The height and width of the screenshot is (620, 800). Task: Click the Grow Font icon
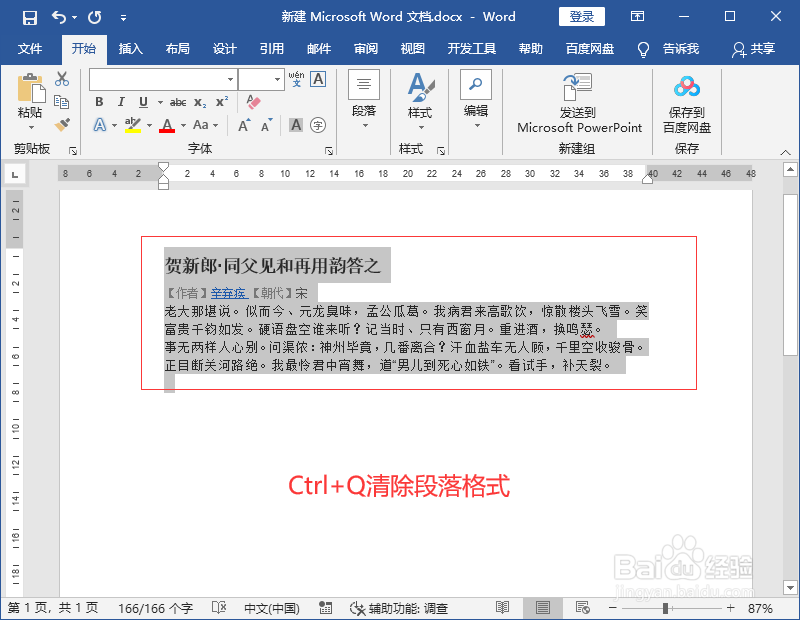pos(244,125)
